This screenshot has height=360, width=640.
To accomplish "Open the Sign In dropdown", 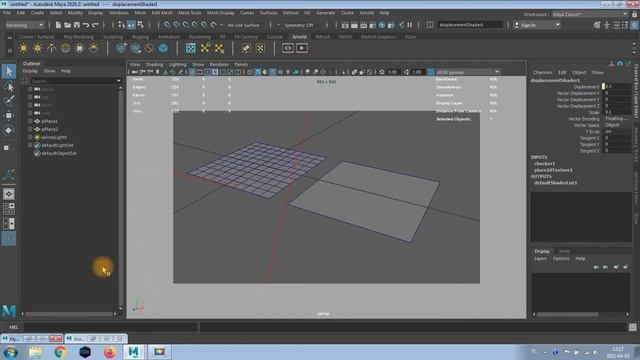I will pos(537,25).
